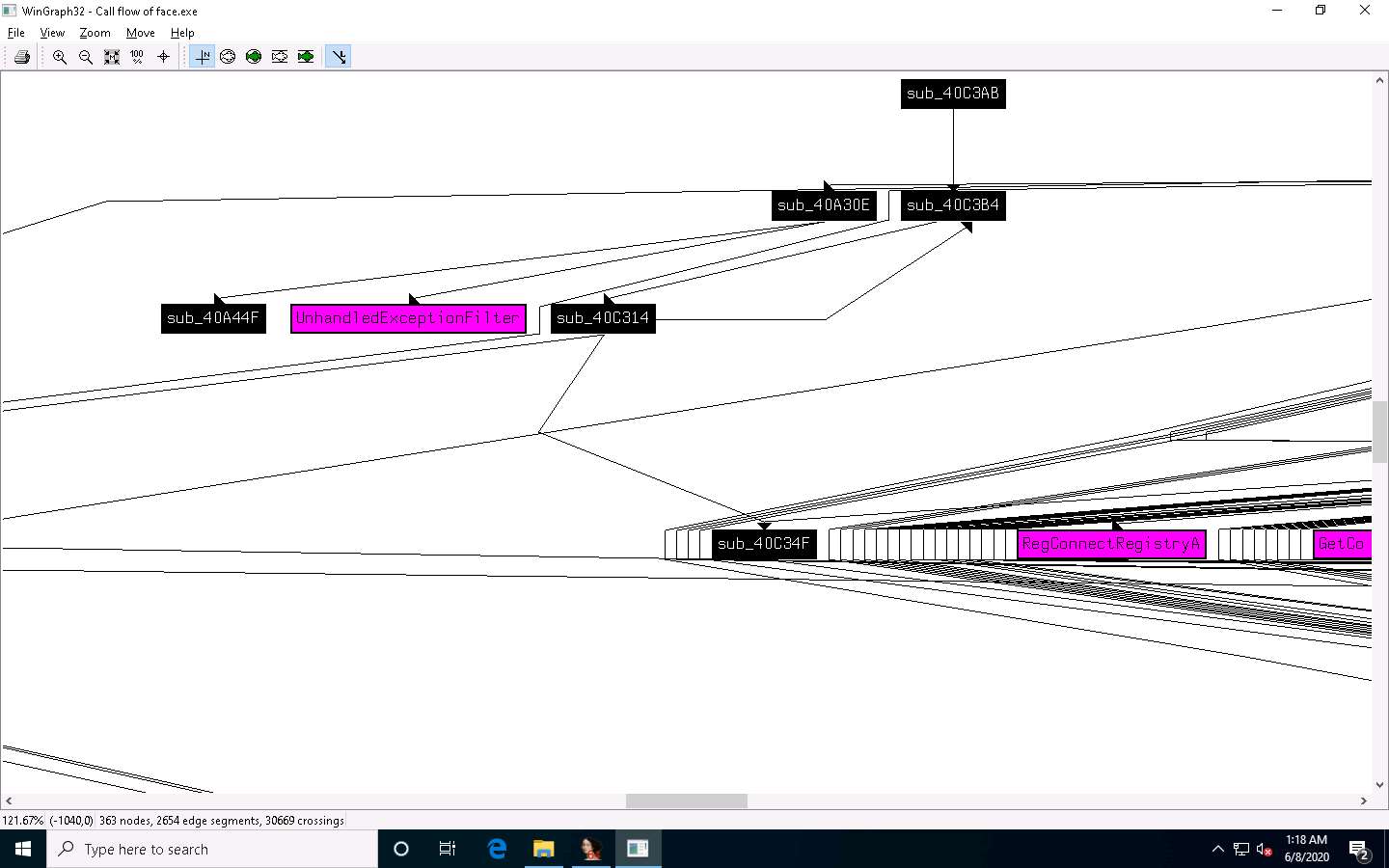Minimize the WinGraph32 window
Screen dimensions: 1389x868
pyautogui.click(x=1277, y=11)
